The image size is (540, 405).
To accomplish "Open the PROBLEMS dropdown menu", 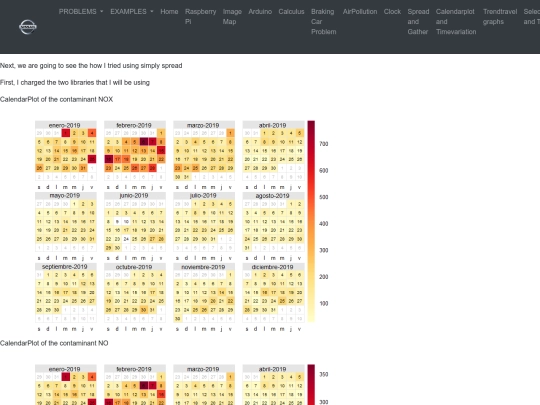I will pyautogui.click(x=81, y=12).
